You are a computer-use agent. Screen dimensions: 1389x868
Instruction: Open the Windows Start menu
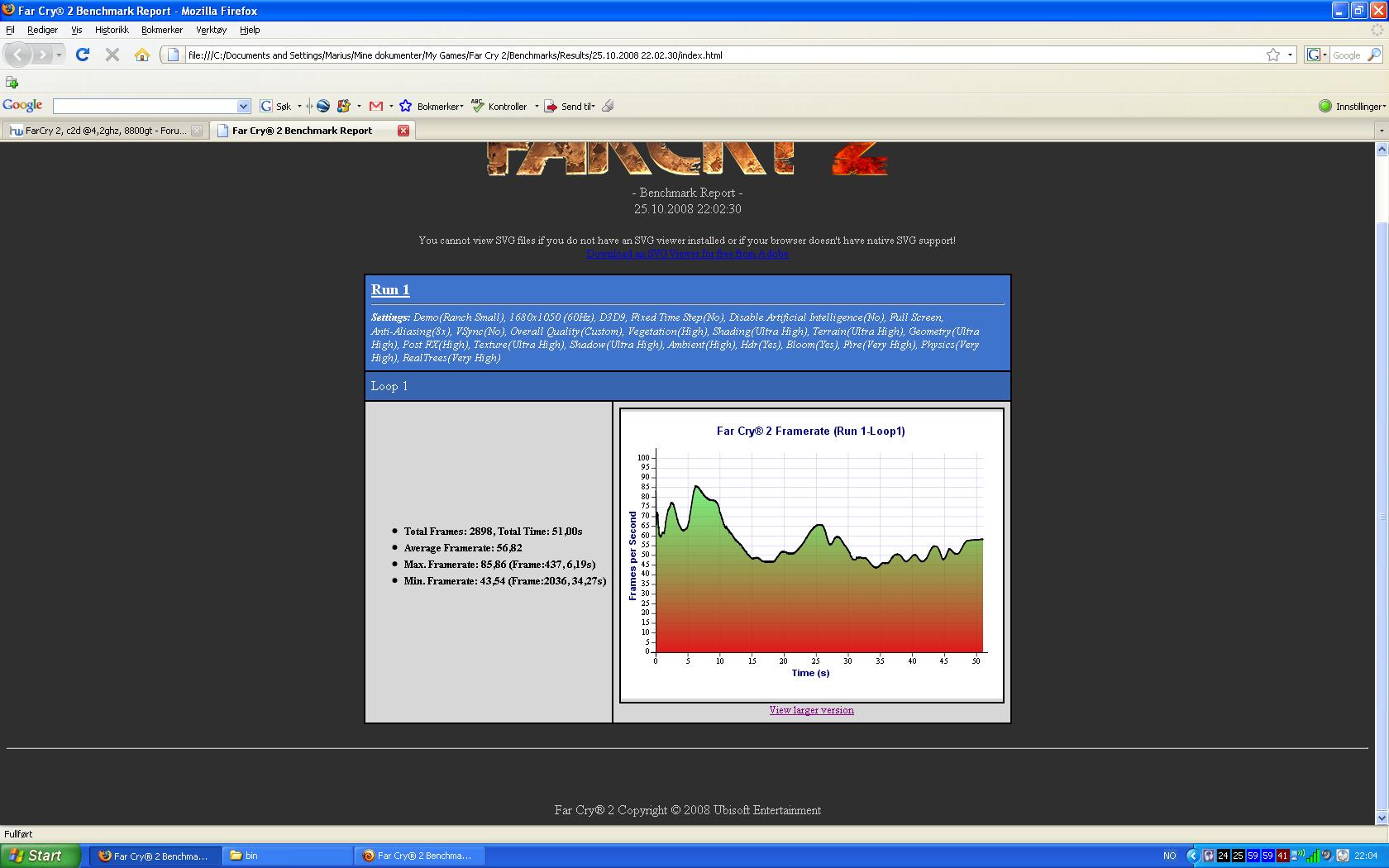pos(41,856)
